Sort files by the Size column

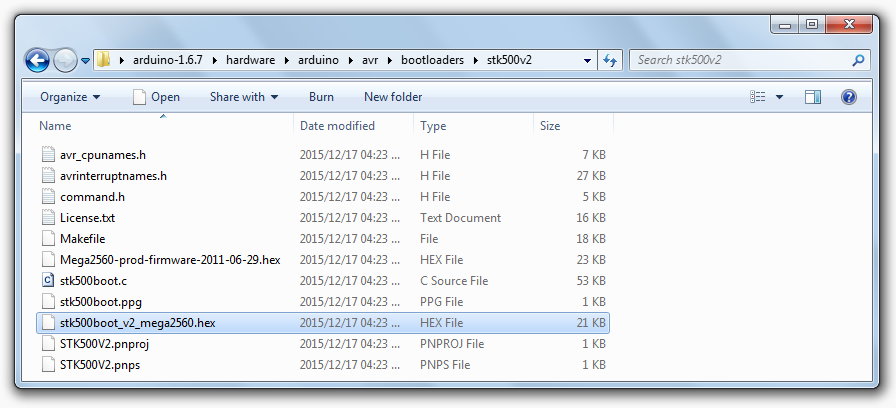pyautogui.click(x=550, y=126)
